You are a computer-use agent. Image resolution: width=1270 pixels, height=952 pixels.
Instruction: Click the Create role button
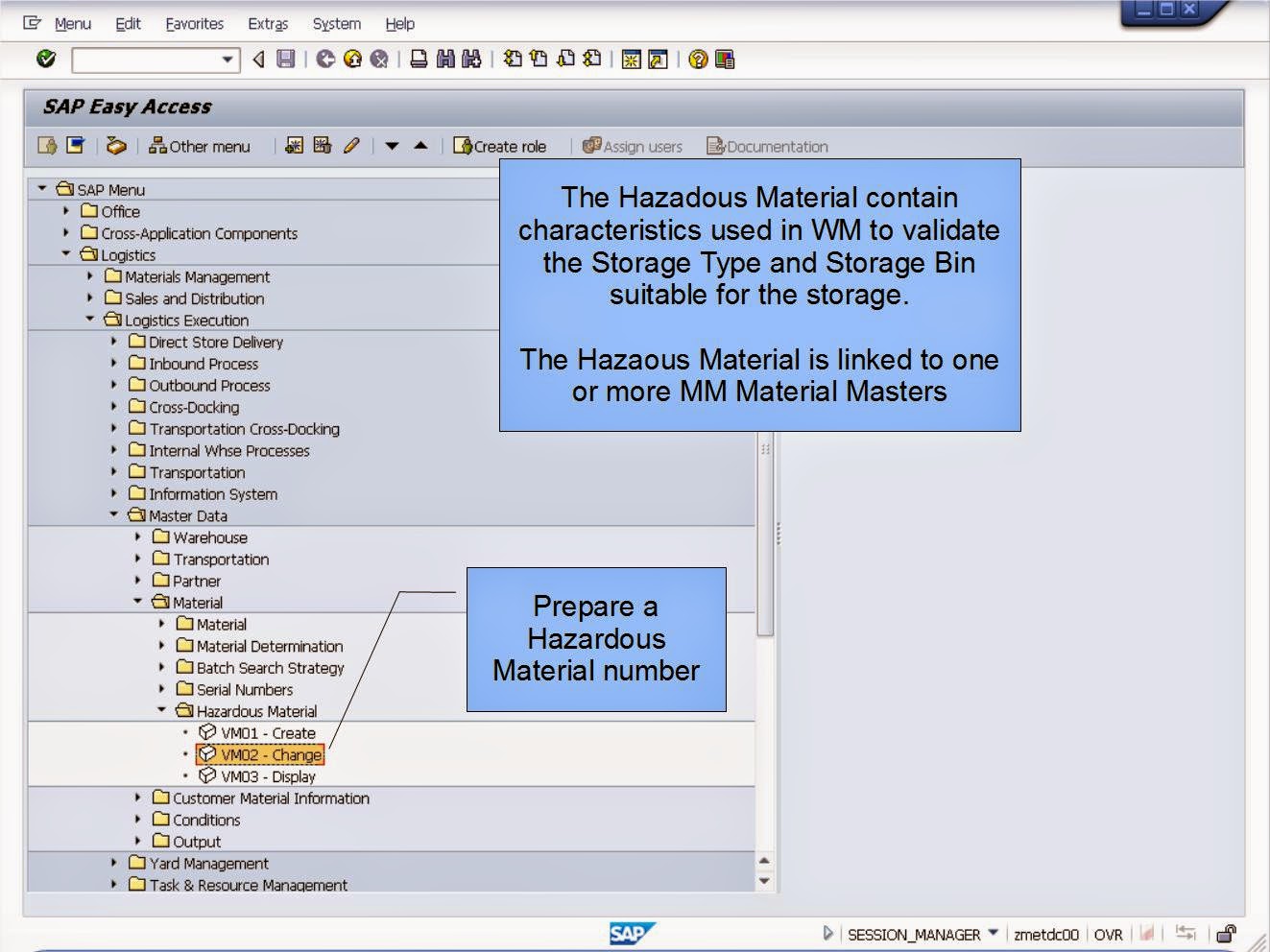[500, 146]
